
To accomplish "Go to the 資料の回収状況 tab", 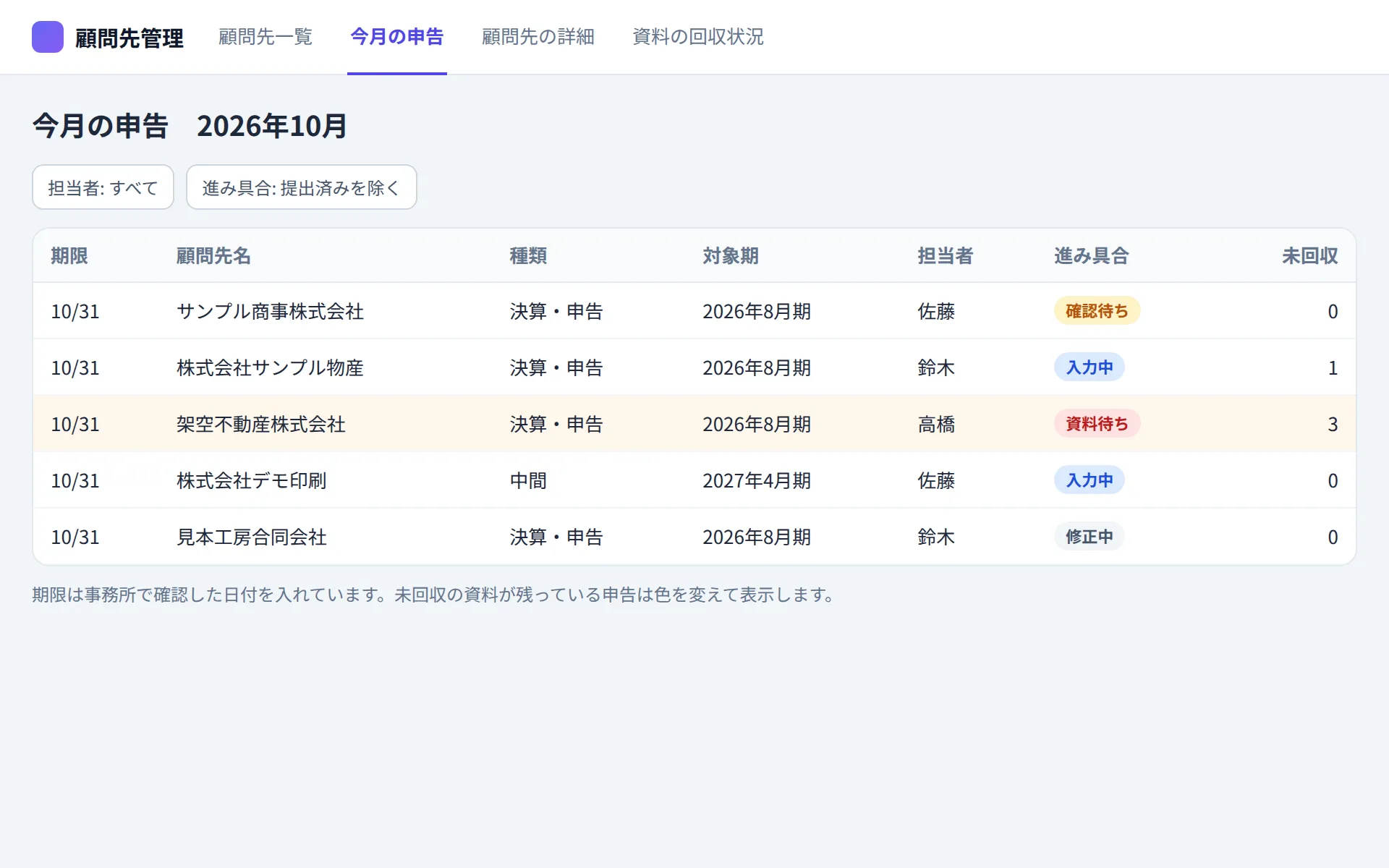I will [x=698, y=37].
